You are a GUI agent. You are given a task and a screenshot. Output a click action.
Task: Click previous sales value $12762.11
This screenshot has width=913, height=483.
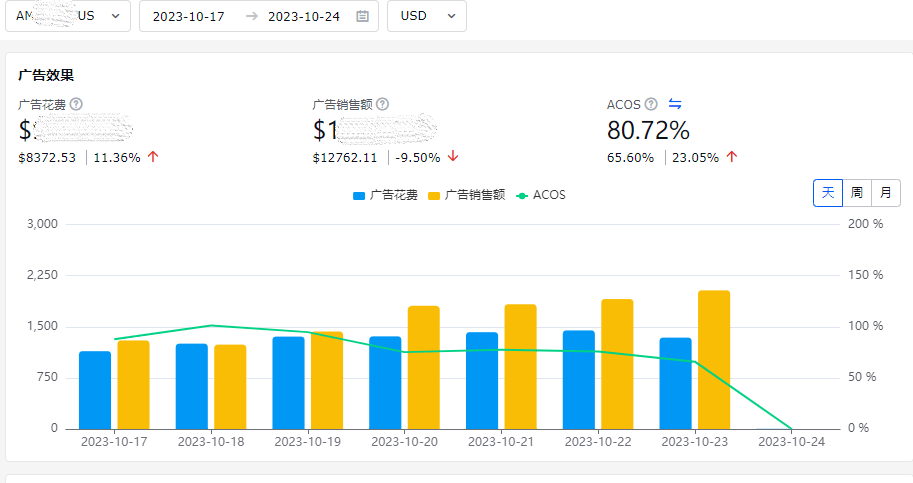pyautogui.click(x=345, y=158)
